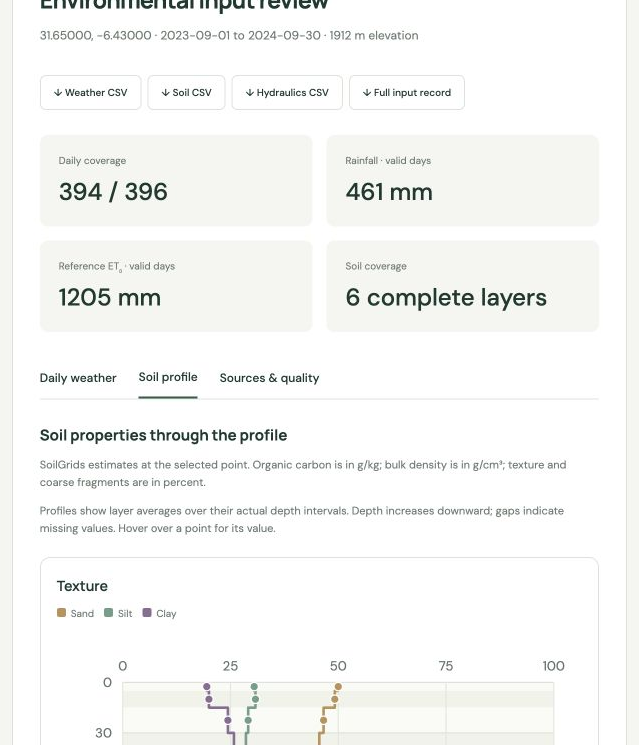This screenshot has width=639, height=745.
Task: Toggle the Sand series in legend
Action: (76, 613)
